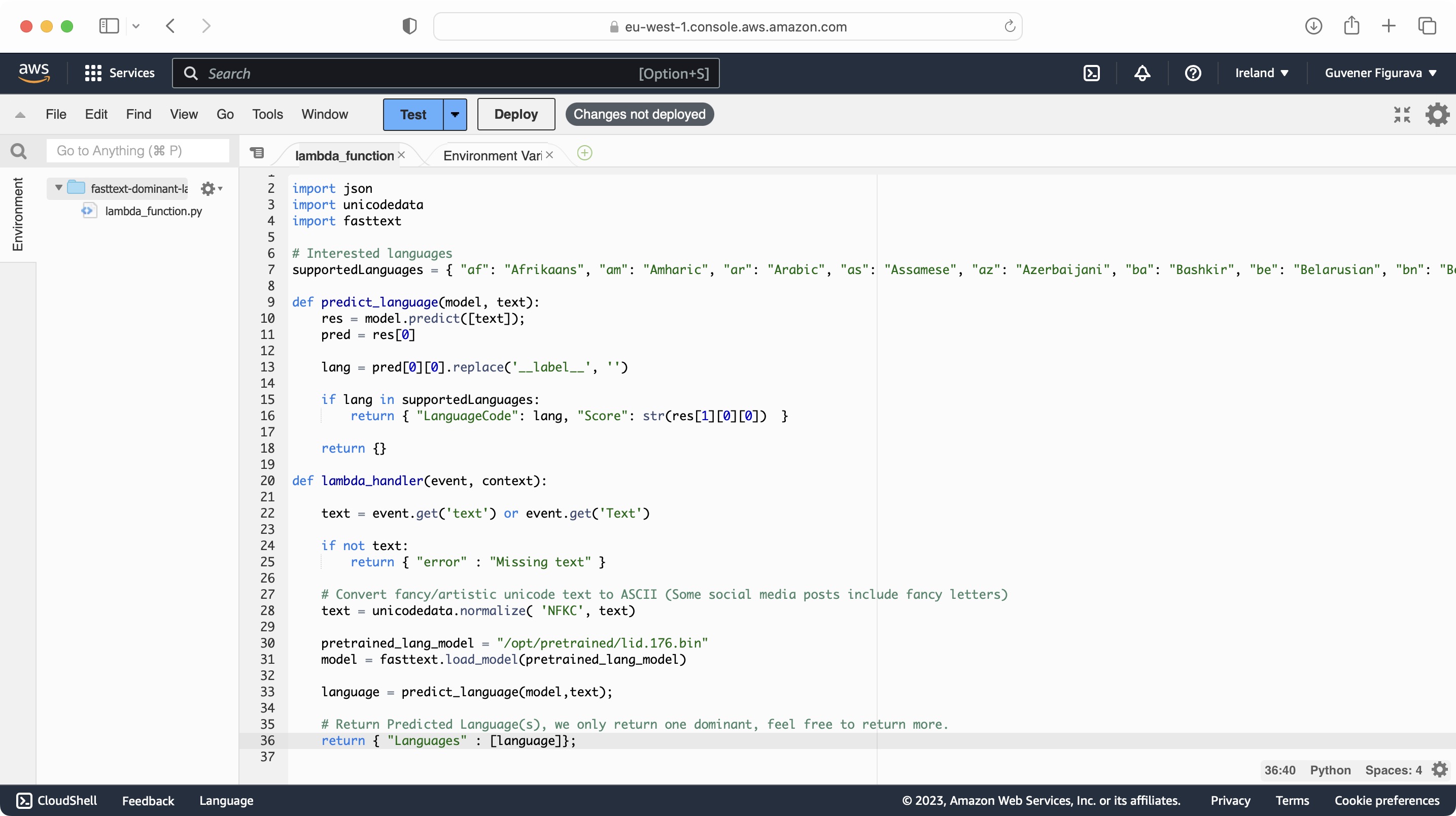Open lambda_function.py in file tree

tap(153, 211)
